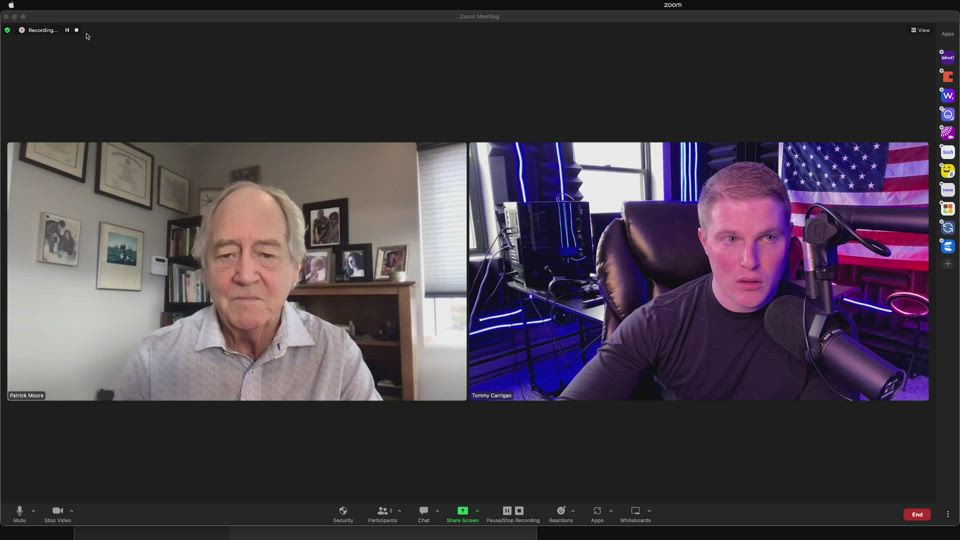Expand audio options arrow next to Mute
The width and height of the screenshot is (960, 540).
[x=33, y=511]
